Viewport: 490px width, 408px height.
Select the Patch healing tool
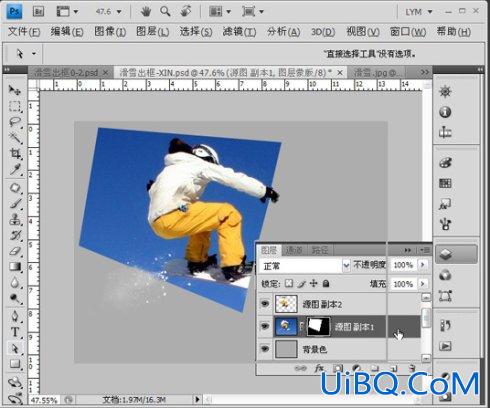click(x=15, y=188)
